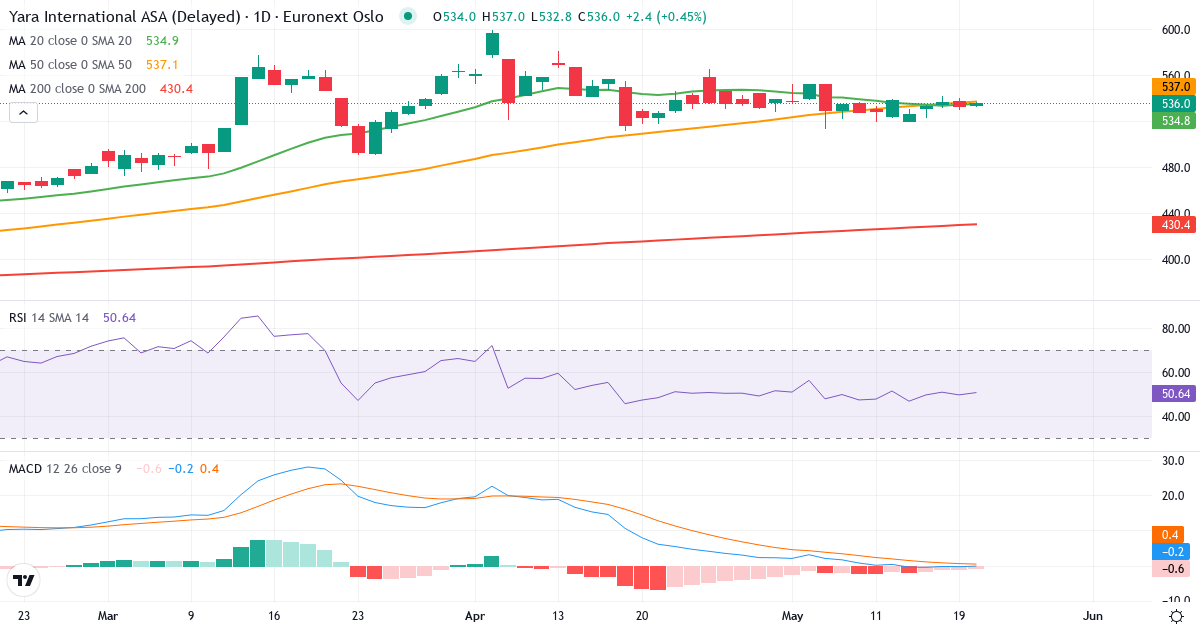Image resolution: width=1200 pixels, height=630 pixels.
Task: Click the 430.4 red price label
Action: tap(1175, 226)
